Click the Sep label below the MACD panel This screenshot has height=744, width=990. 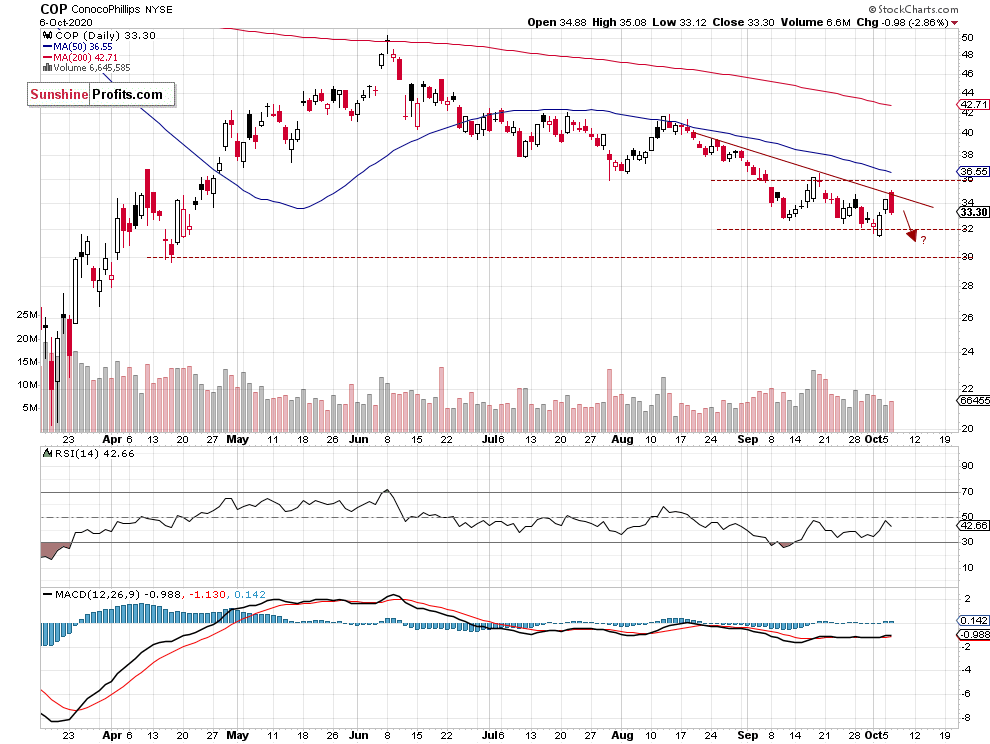pos(748,735)
